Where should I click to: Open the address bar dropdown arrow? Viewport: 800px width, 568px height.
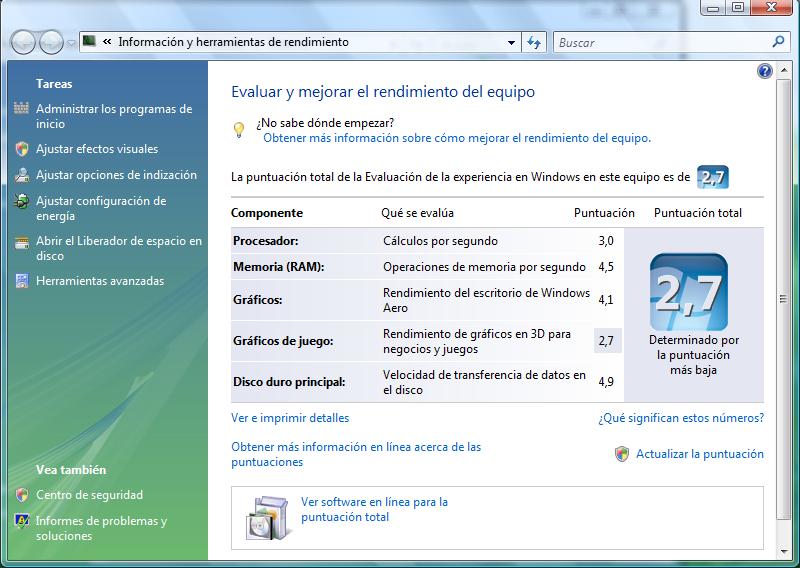point(511,42)
